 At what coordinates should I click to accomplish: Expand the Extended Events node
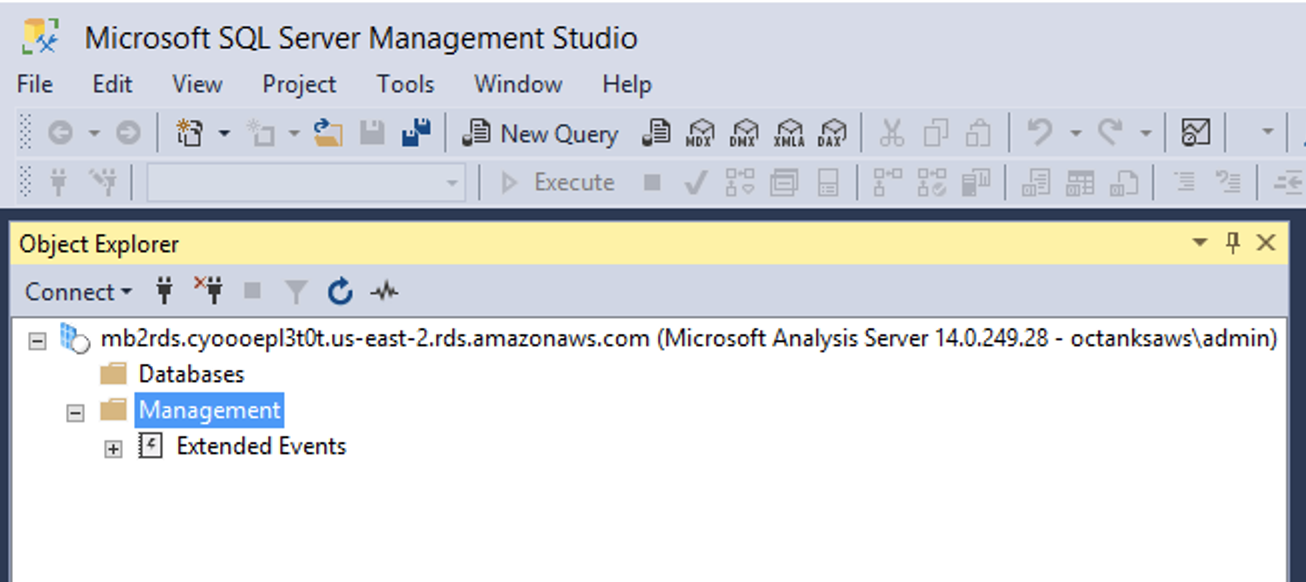[113, 450]
